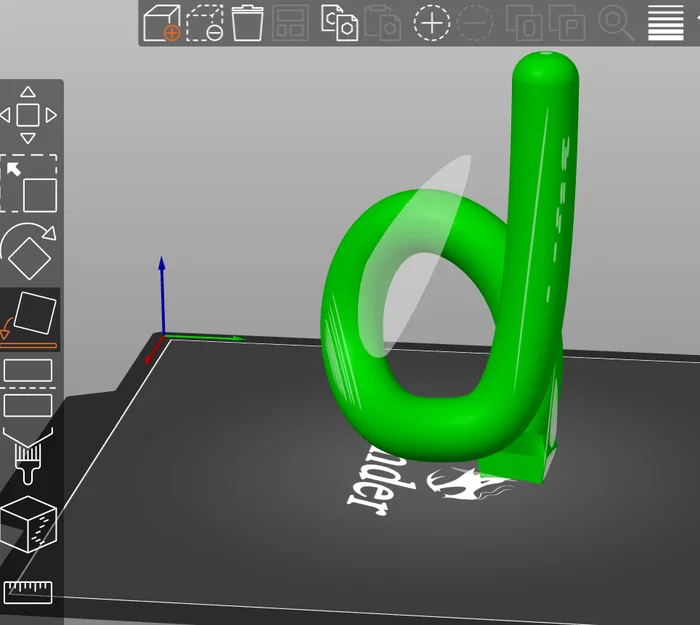The height and width of the screenshot is (625, 700).
Task: Toggle the Place on face tool
Action: 29,320
